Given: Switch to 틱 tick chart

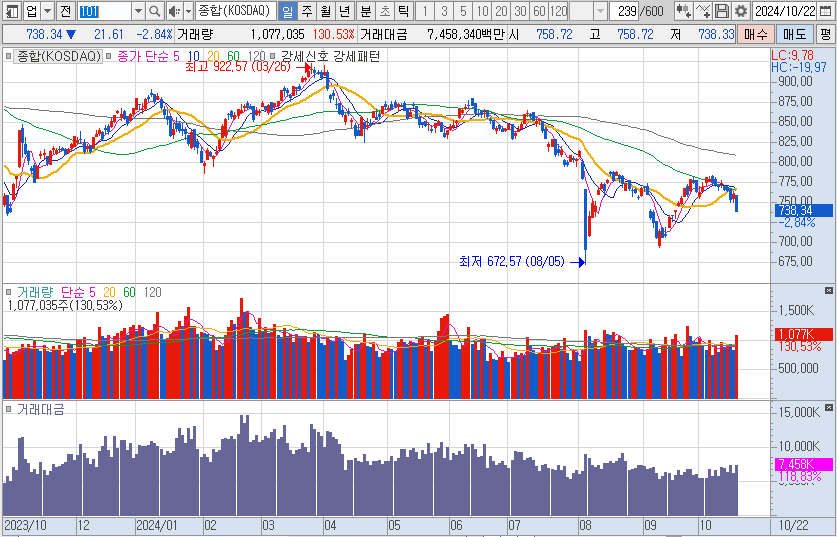Looking at the screenshot, I should pyautogui.click(x=404, y=11).
